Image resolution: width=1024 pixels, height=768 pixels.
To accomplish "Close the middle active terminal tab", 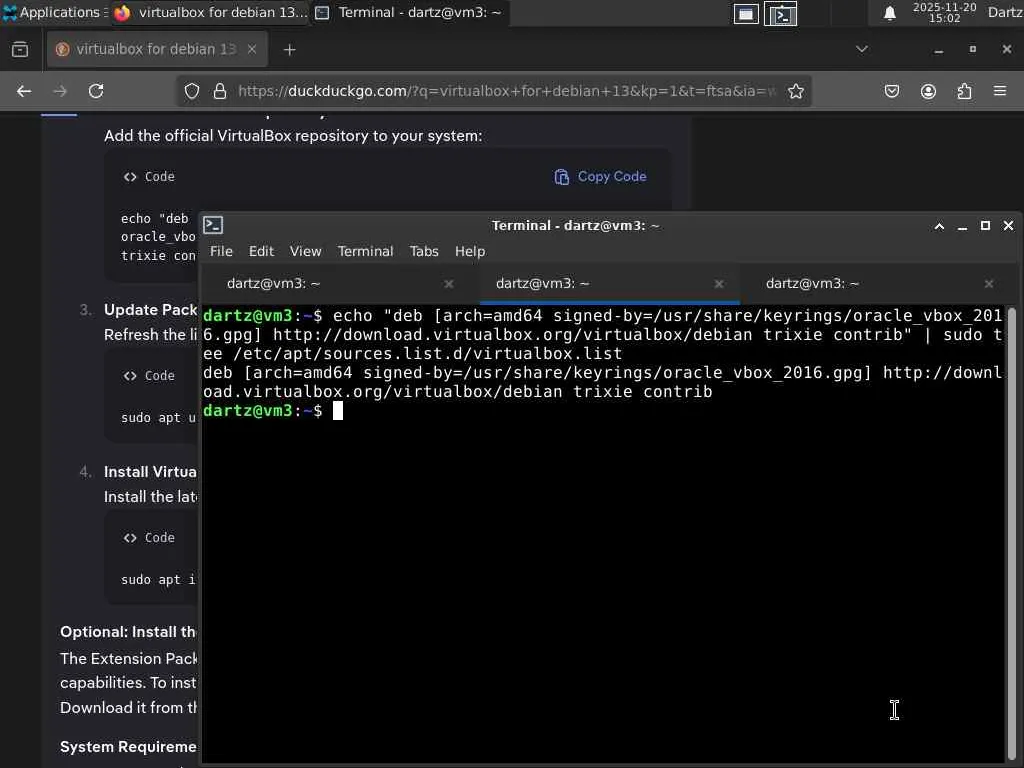I will tap(719, 283).
